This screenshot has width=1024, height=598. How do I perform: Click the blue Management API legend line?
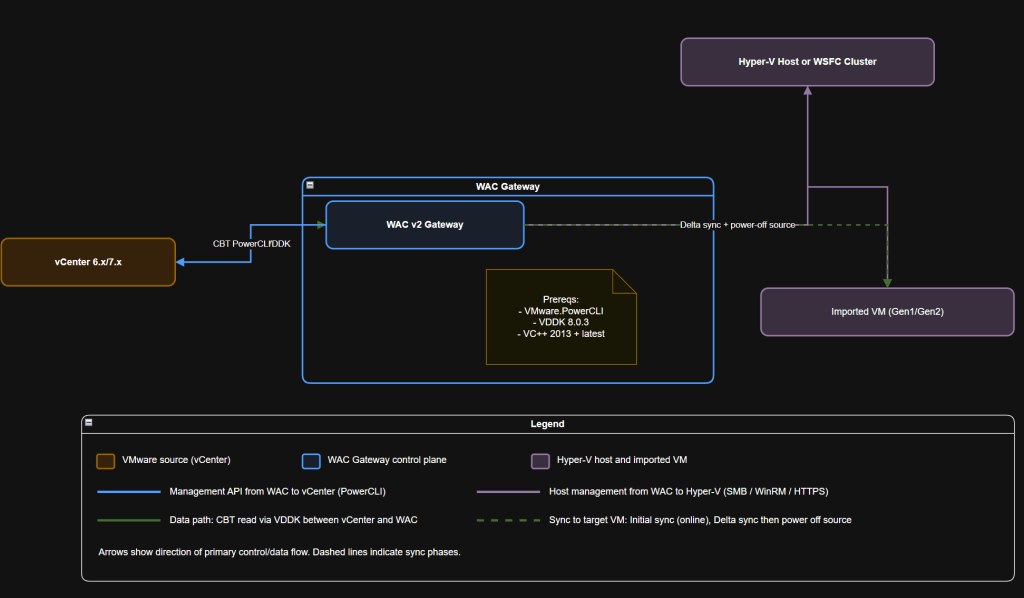click(x=128, y=491)
